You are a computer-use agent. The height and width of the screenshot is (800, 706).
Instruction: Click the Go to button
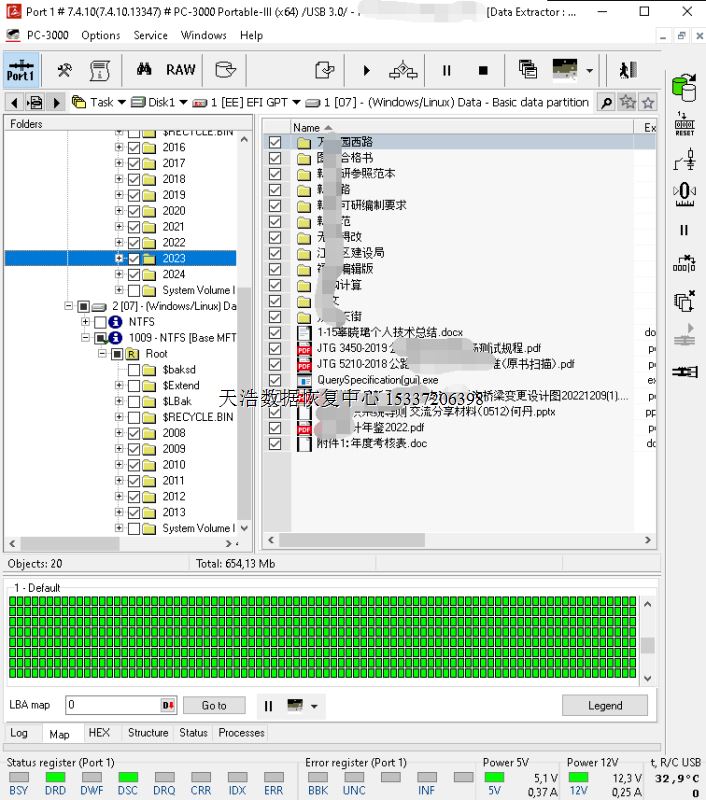click(214, 705)
